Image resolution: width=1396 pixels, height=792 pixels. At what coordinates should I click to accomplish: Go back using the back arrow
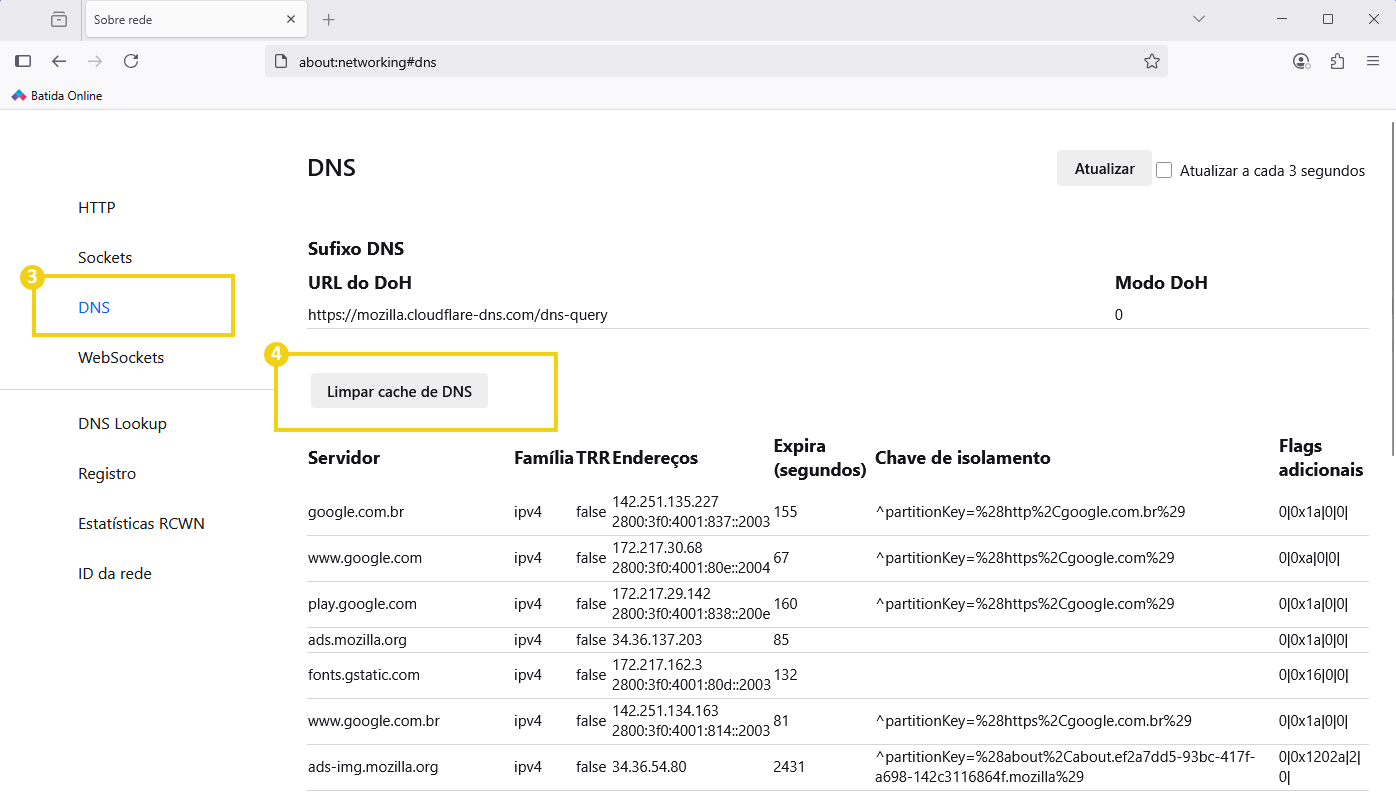point(59,61)
